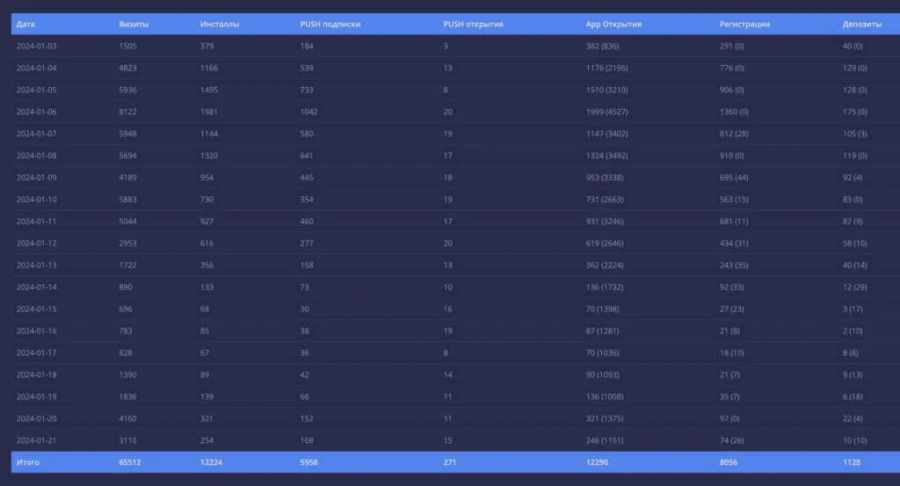Image resolution: width=900 pixels, height=486 pixels.
Task: Select the 2024-01-21 date row
Action: tap(36, 440)
